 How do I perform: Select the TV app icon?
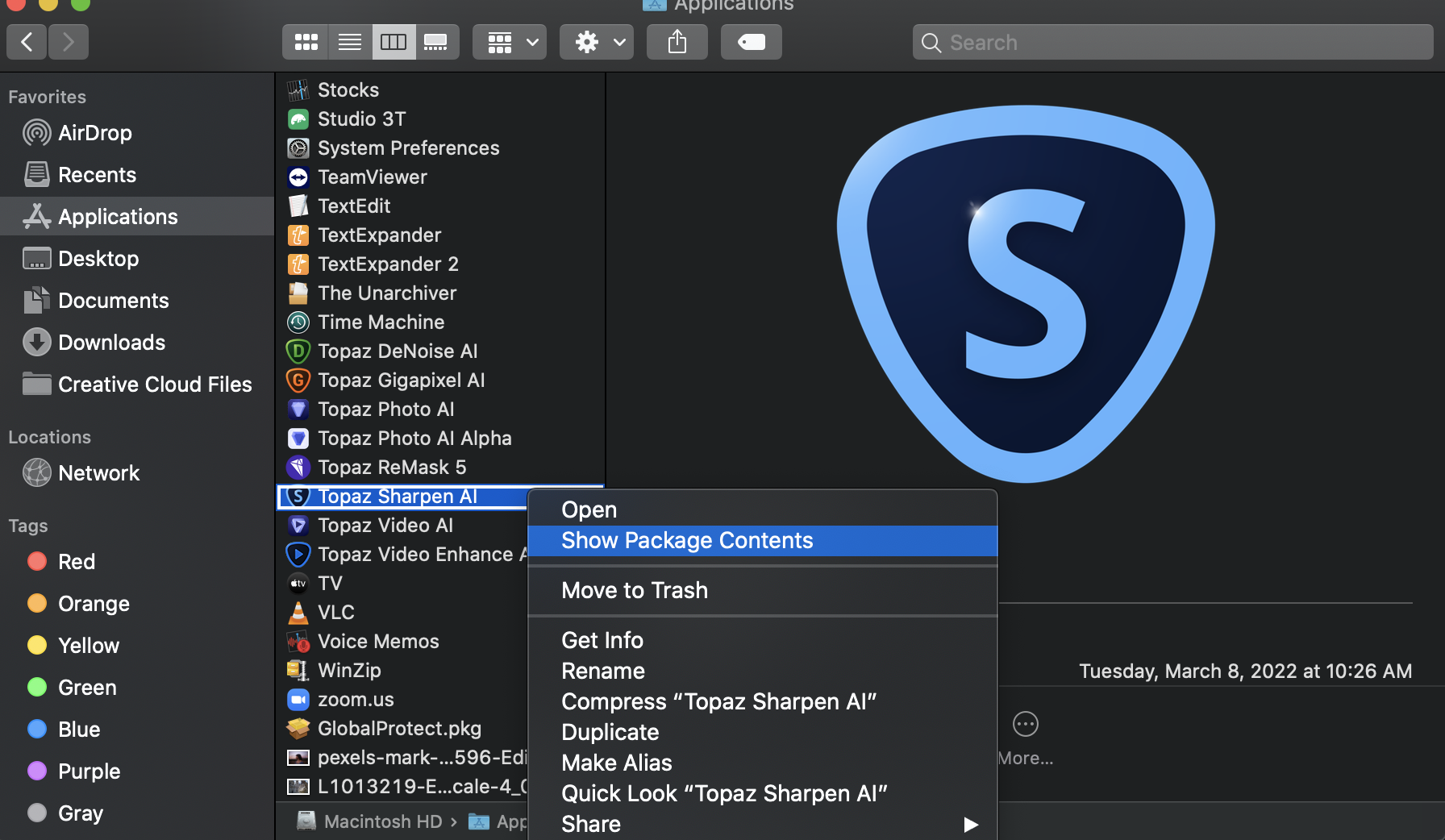(x=298, y=584)
